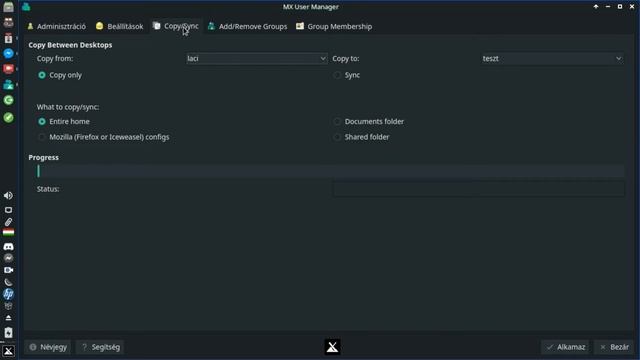Click the green circular G icon

8,100
